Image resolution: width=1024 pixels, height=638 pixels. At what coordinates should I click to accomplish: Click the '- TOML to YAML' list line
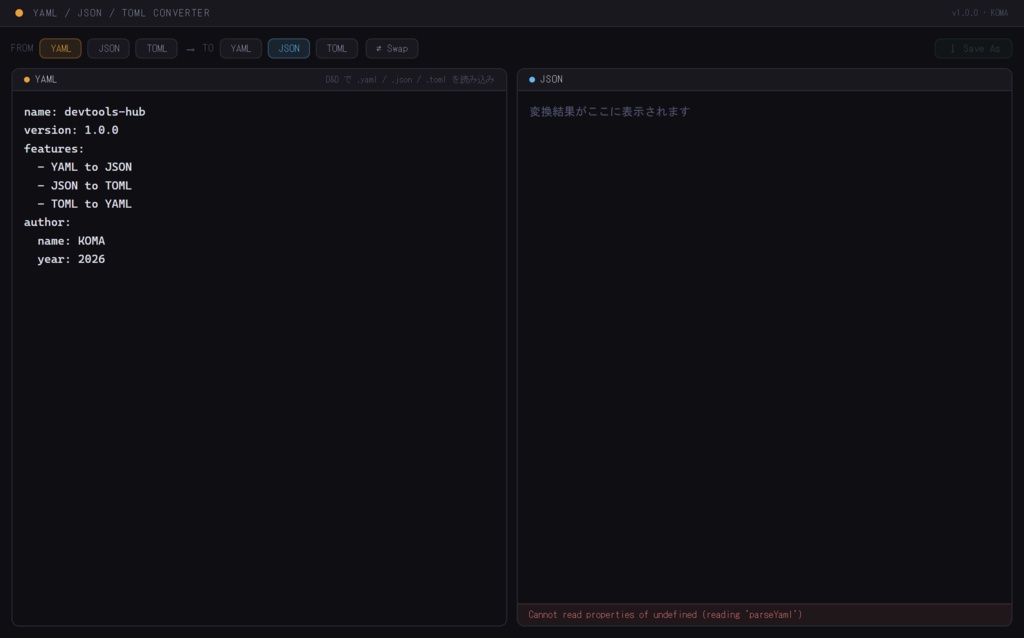point(84,204)
